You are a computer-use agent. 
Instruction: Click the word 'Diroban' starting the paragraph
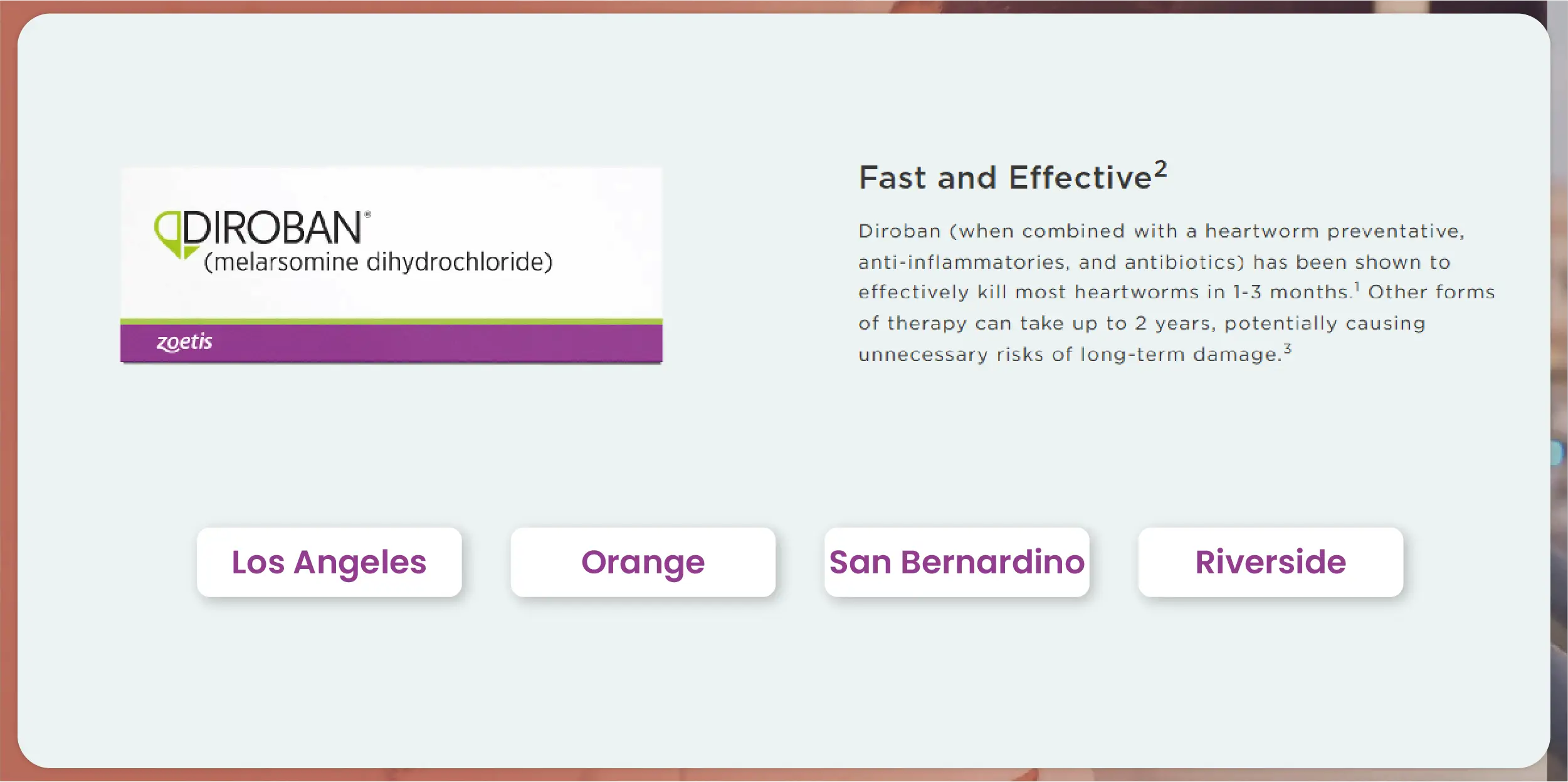(x=900, y=231)
